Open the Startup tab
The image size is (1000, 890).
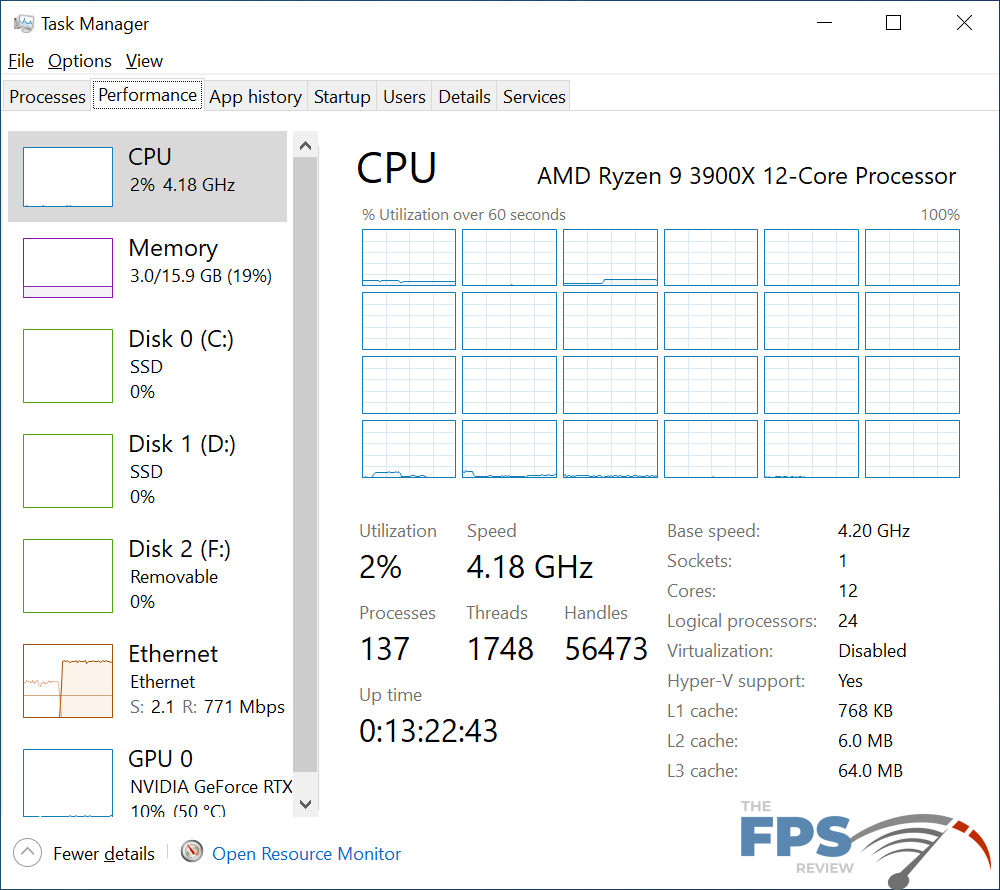point(342,96)
